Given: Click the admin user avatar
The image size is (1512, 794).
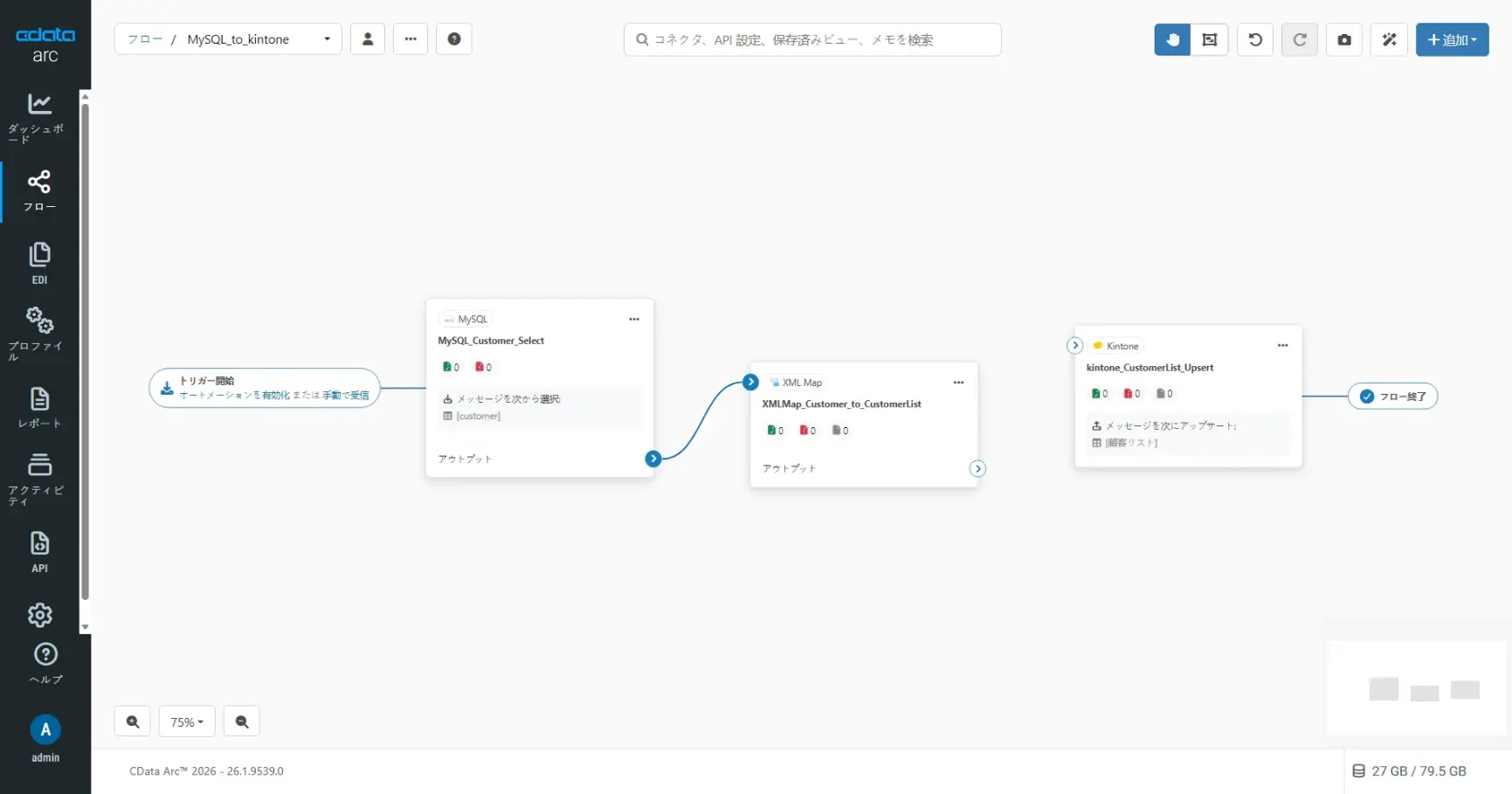Looking at the screenshot, I should tap(45, 729).
